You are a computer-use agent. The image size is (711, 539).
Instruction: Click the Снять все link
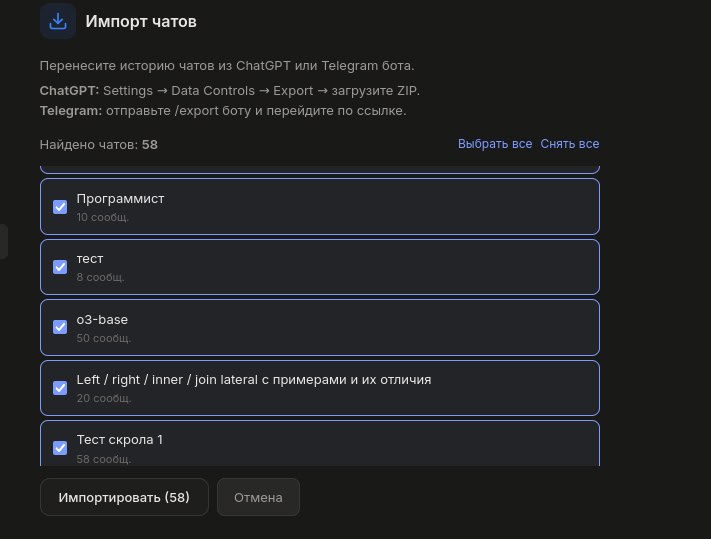point(570,144)
